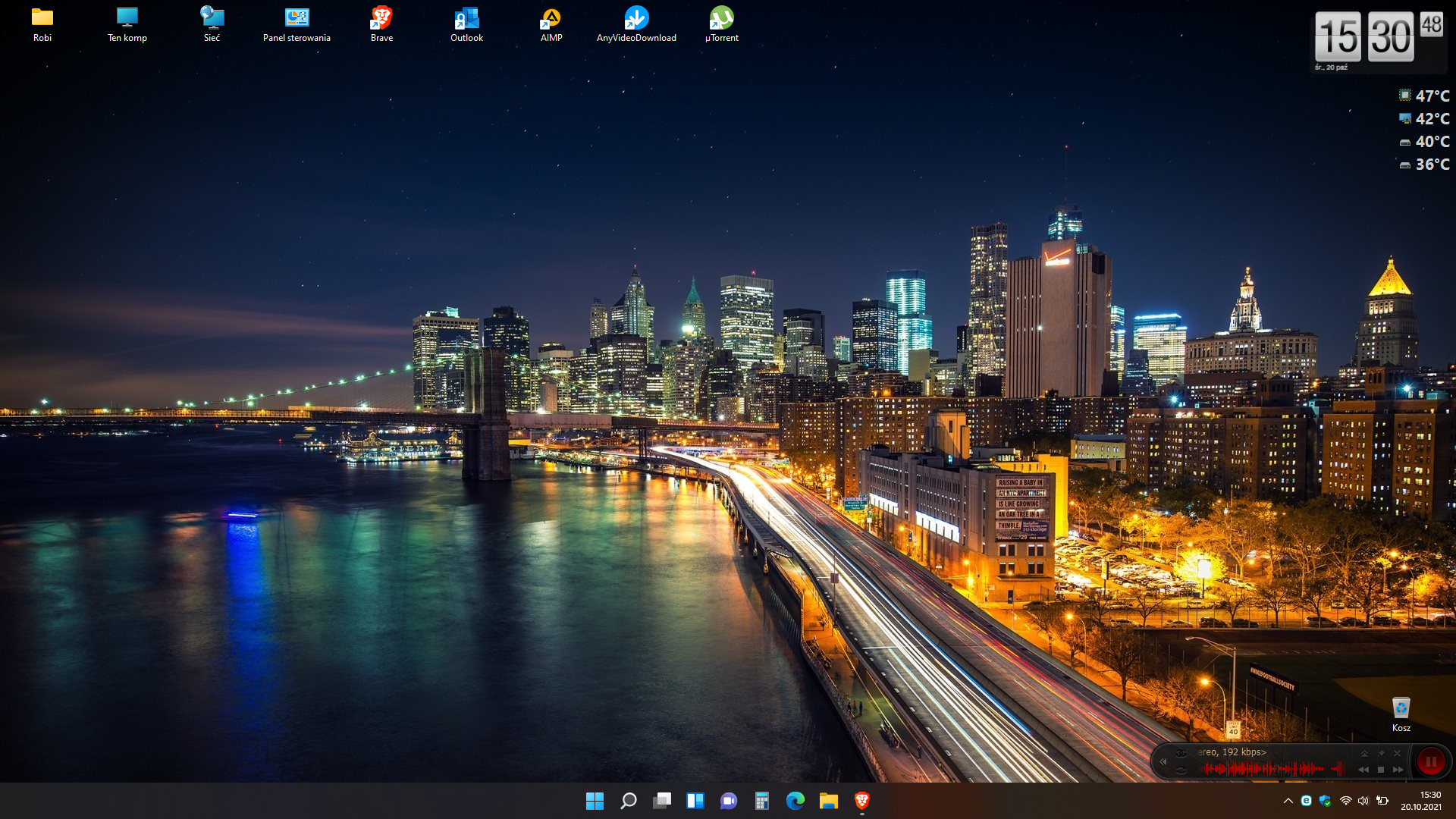Toggle the pin on the AIMP mini player
Screen dimensions: 1456x819
point(1381,753)
